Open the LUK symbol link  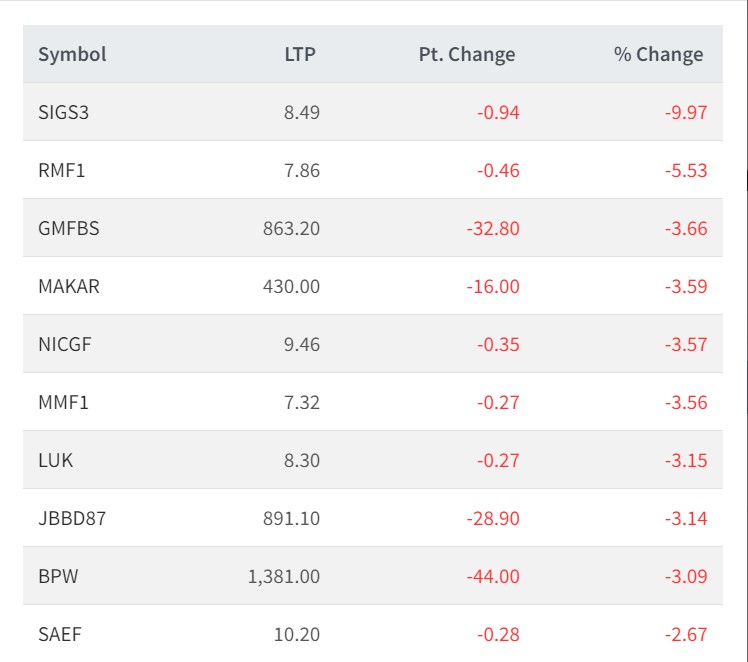coord(55,460)
